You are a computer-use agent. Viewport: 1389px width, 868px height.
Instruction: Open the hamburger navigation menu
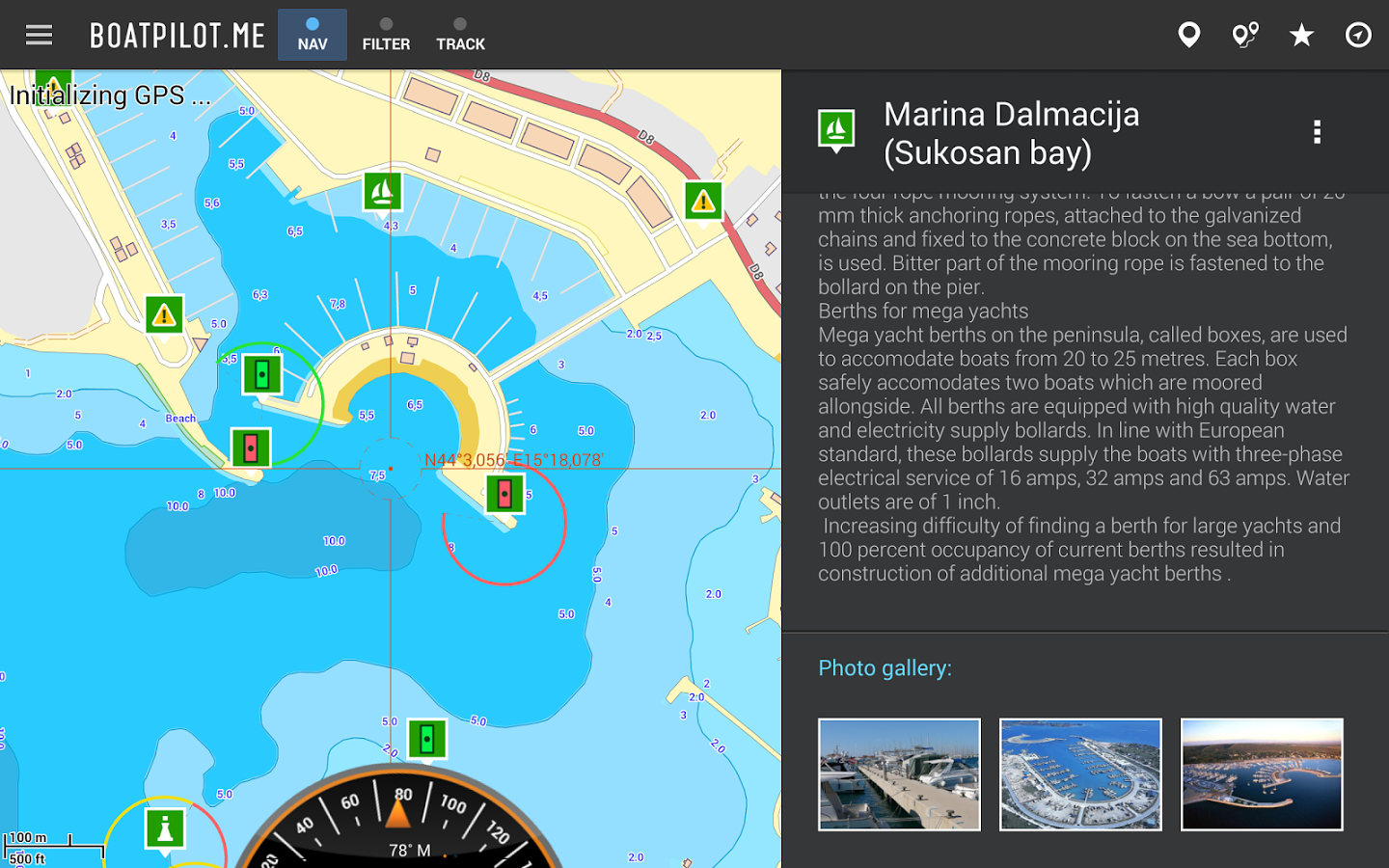(39, 36)
